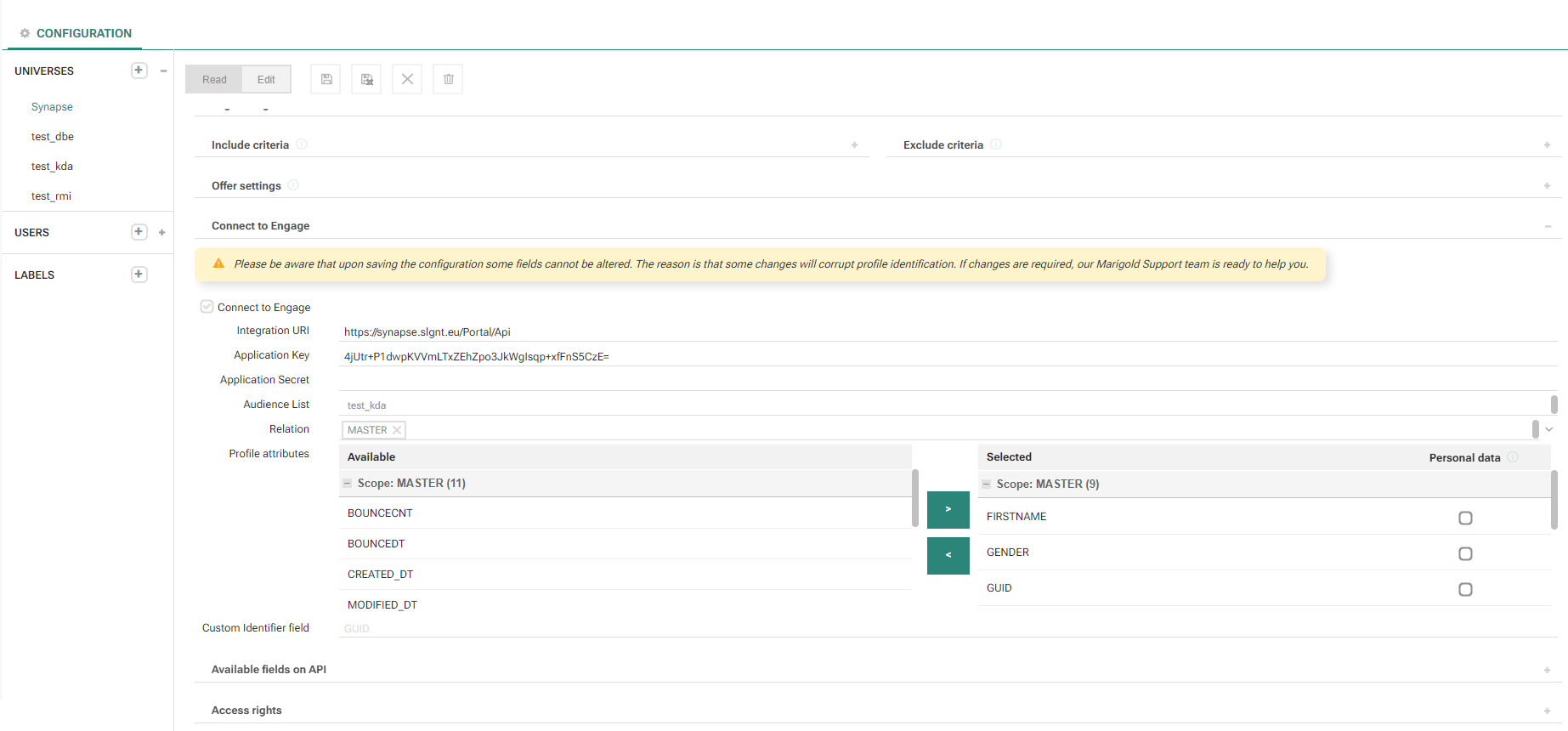Image resolution: width=1568 pixels, height=731 pixels.
Task: Move attribute to Selected with right arrow
Action: 948,509
